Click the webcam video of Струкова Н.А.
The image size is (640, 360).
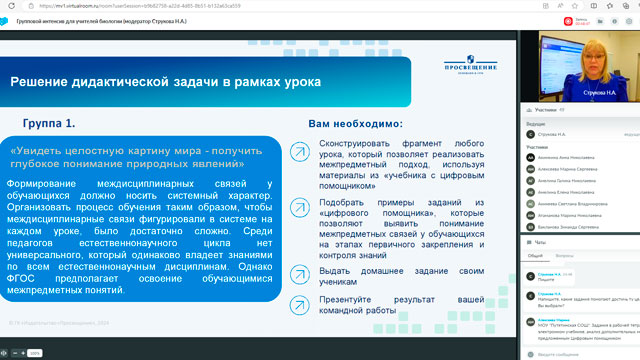tap(589, 66)
